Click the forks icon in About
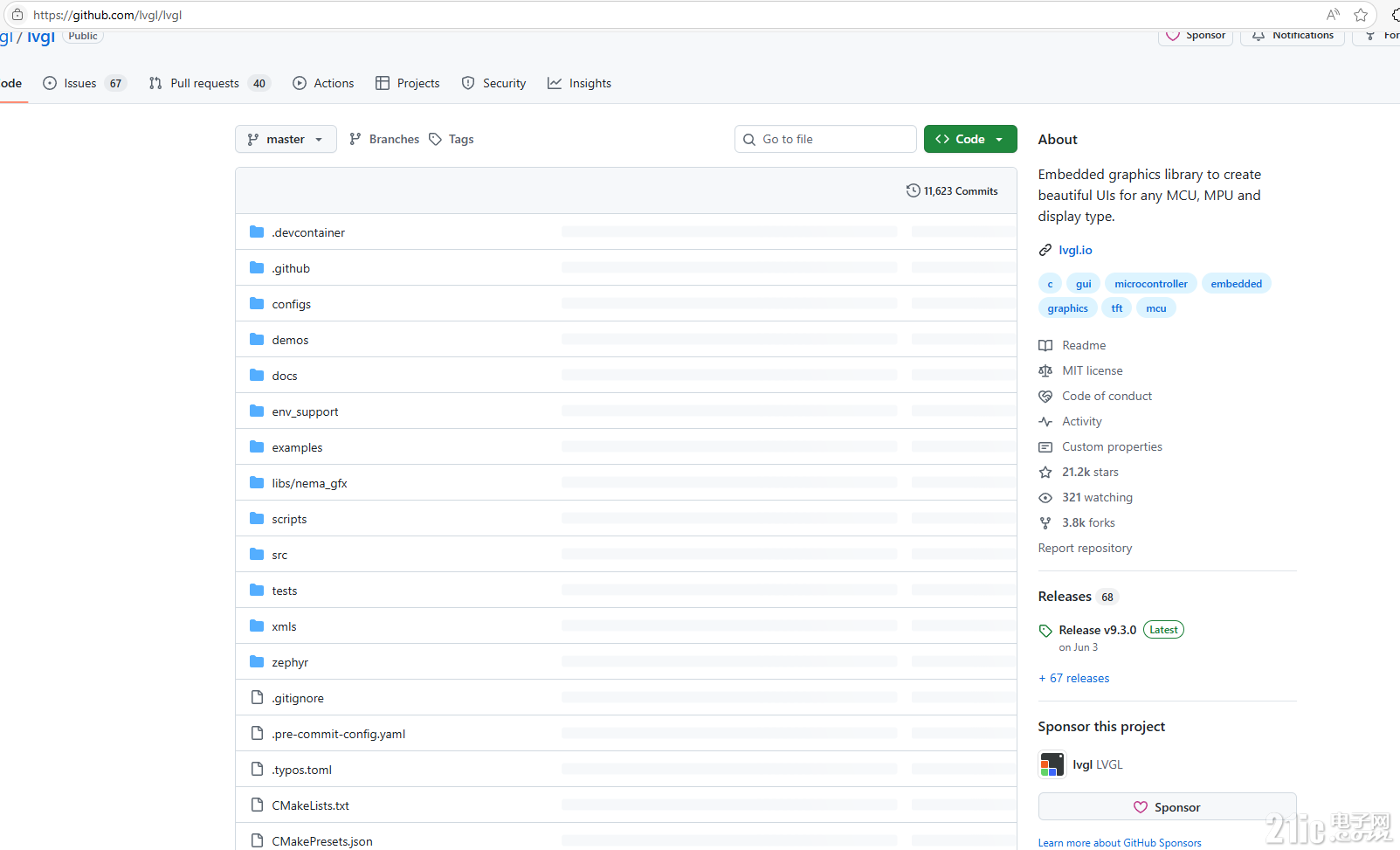 (1045, 522)
